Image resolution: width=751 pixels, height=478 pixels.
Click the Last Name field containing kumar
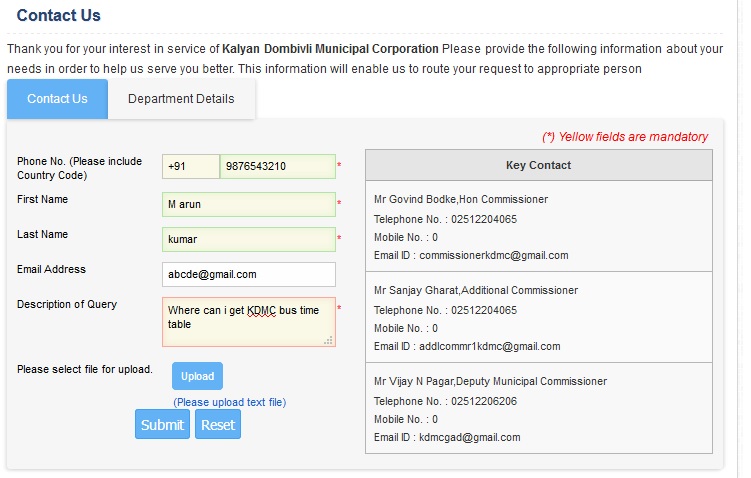249,239
